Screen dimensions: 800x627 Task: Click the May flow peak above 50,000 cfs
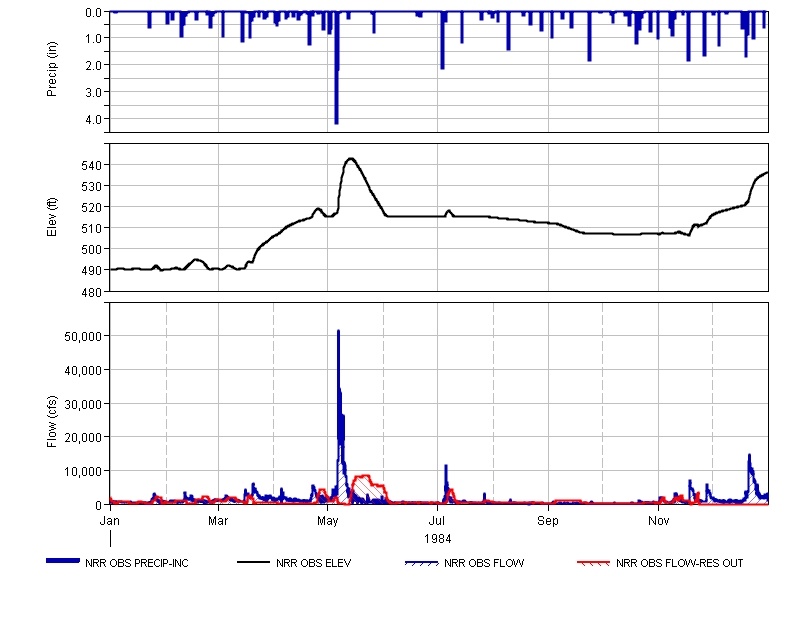[338, 333]
